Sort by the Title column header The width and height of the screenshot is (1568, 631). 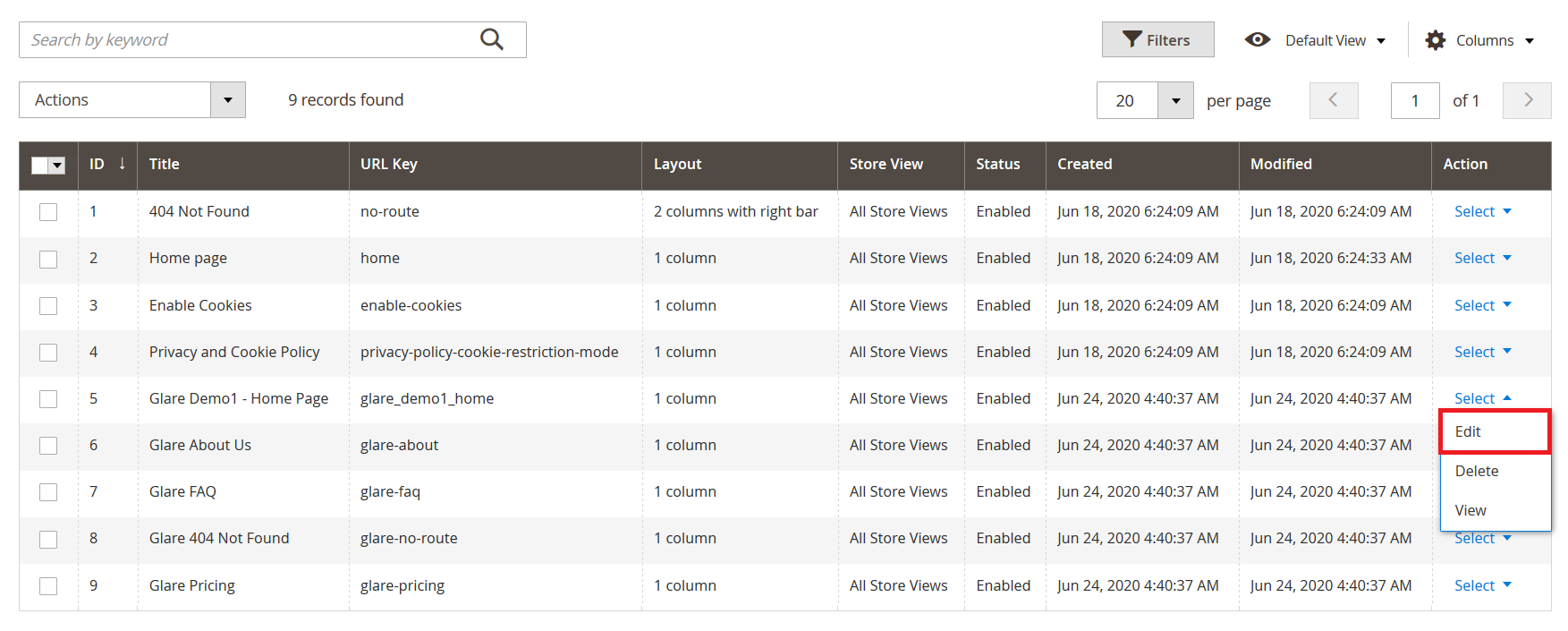pos(165,165)
